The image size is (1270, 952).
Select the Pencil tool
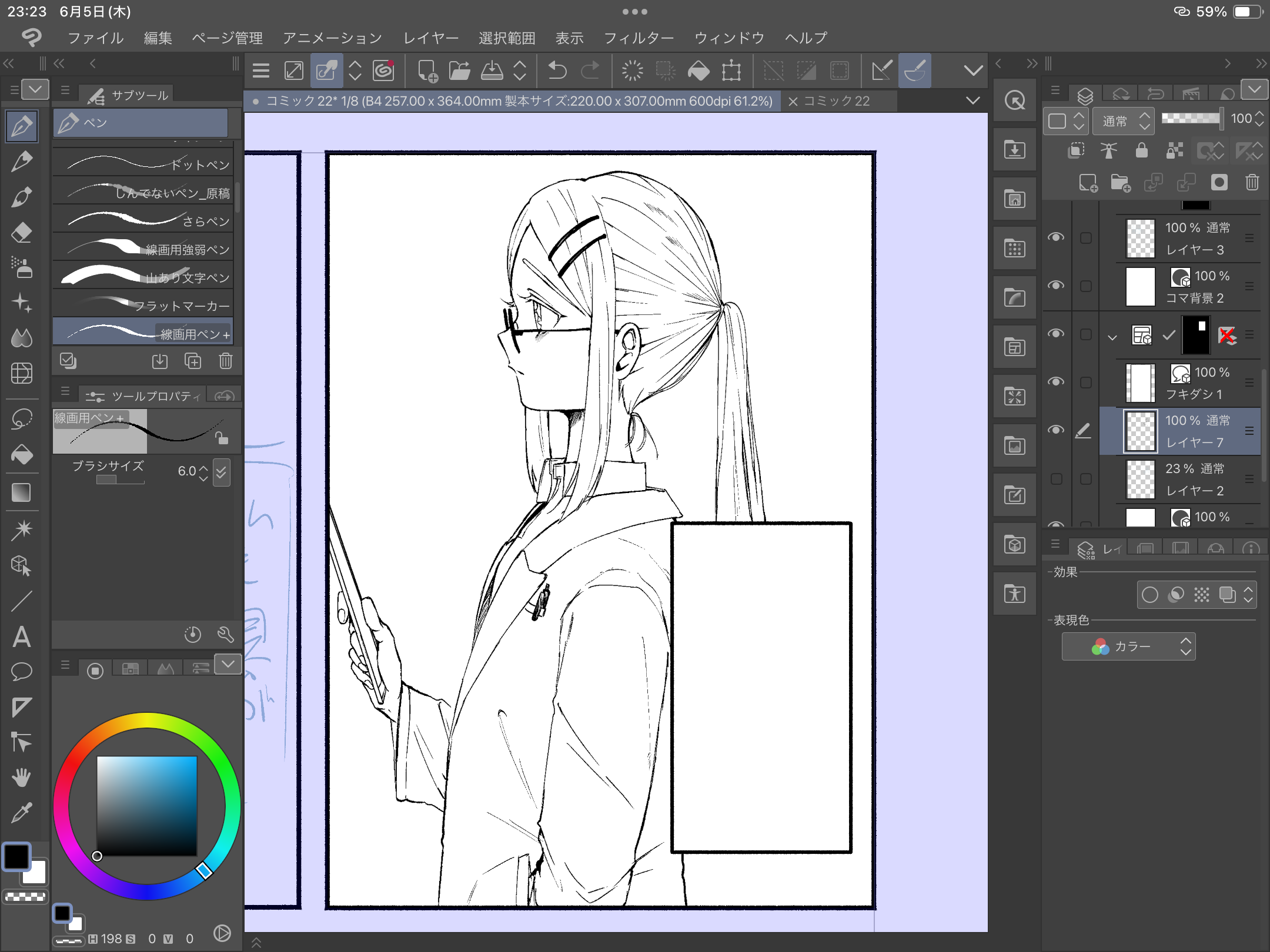click(x=22, y=162)
